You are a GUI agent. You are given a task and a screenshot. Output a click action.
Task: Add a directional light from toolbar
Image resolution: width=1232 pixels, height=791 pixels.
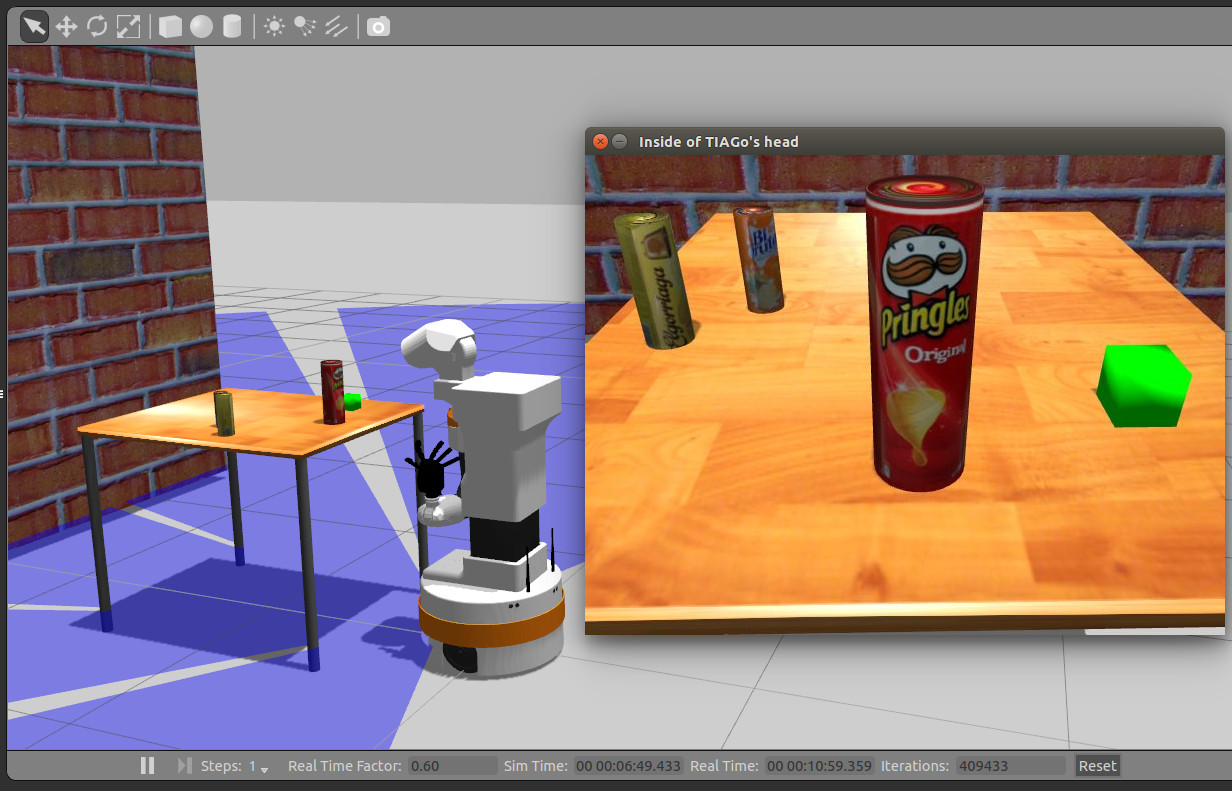pyautogui.click(x=336, y=27)
